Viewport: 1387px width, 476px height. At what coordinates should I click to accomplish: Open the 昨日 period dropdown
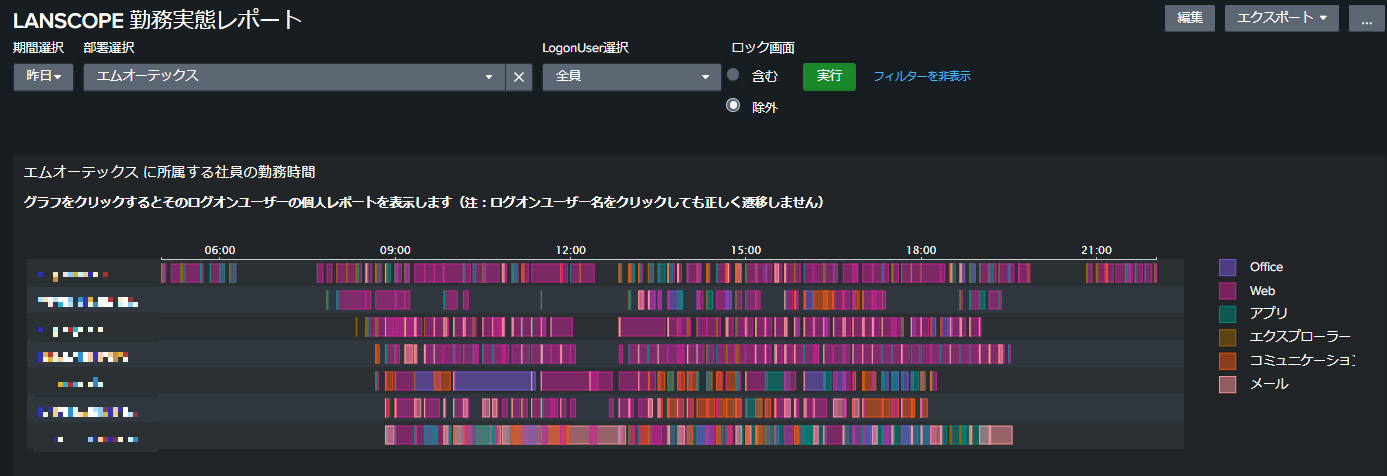(x=43, y=77)
